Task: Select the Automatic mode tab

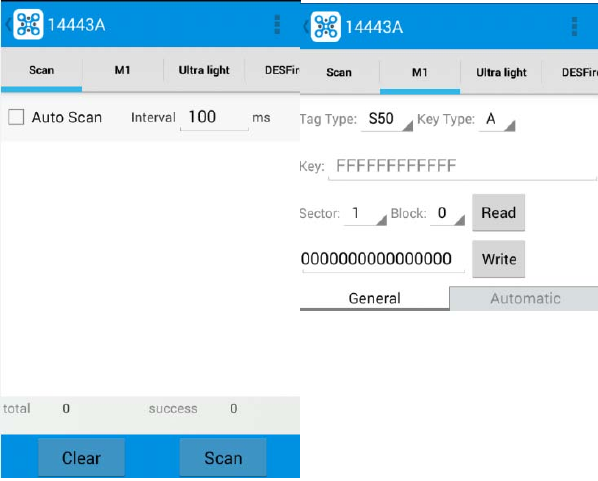Action: (525, 299)
